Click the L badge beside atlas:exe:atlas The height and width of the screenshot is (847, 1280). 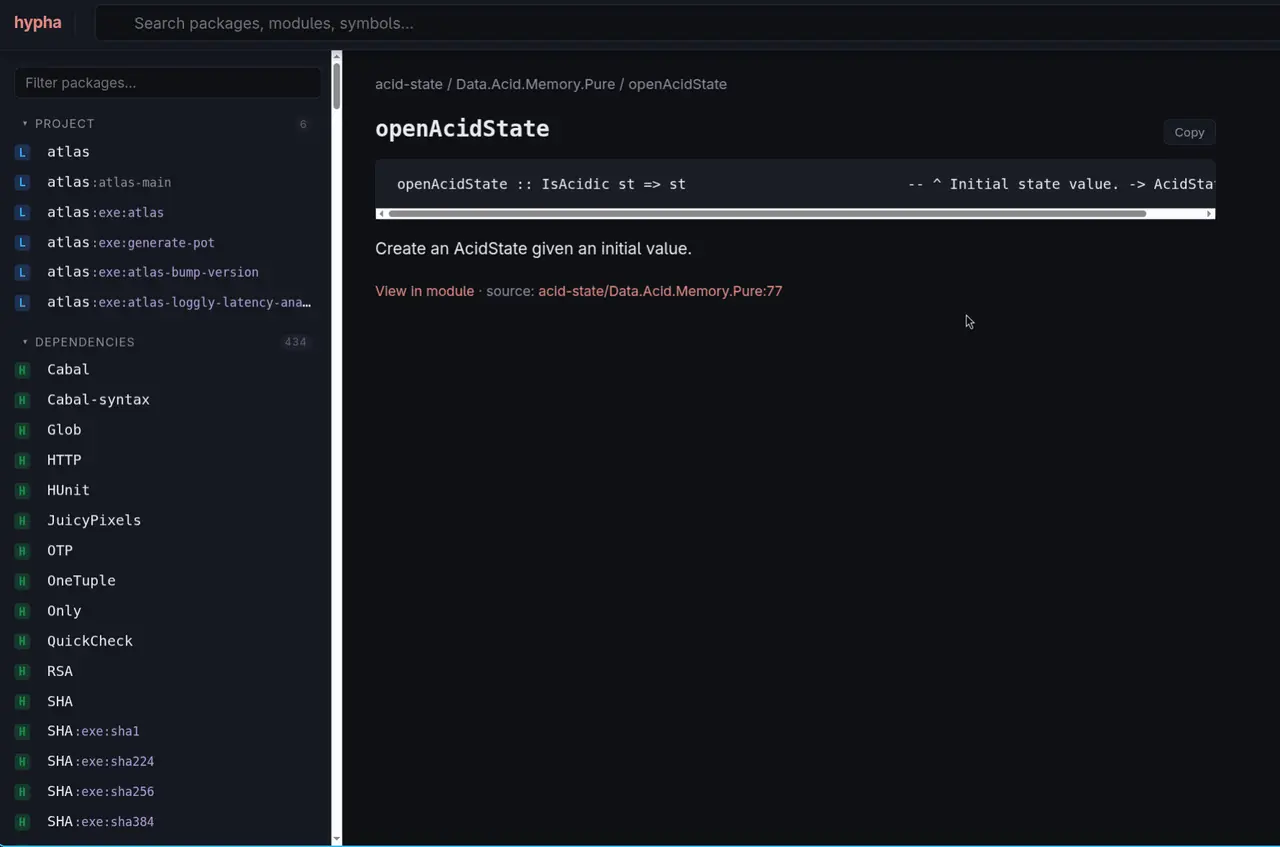point(22,212)
